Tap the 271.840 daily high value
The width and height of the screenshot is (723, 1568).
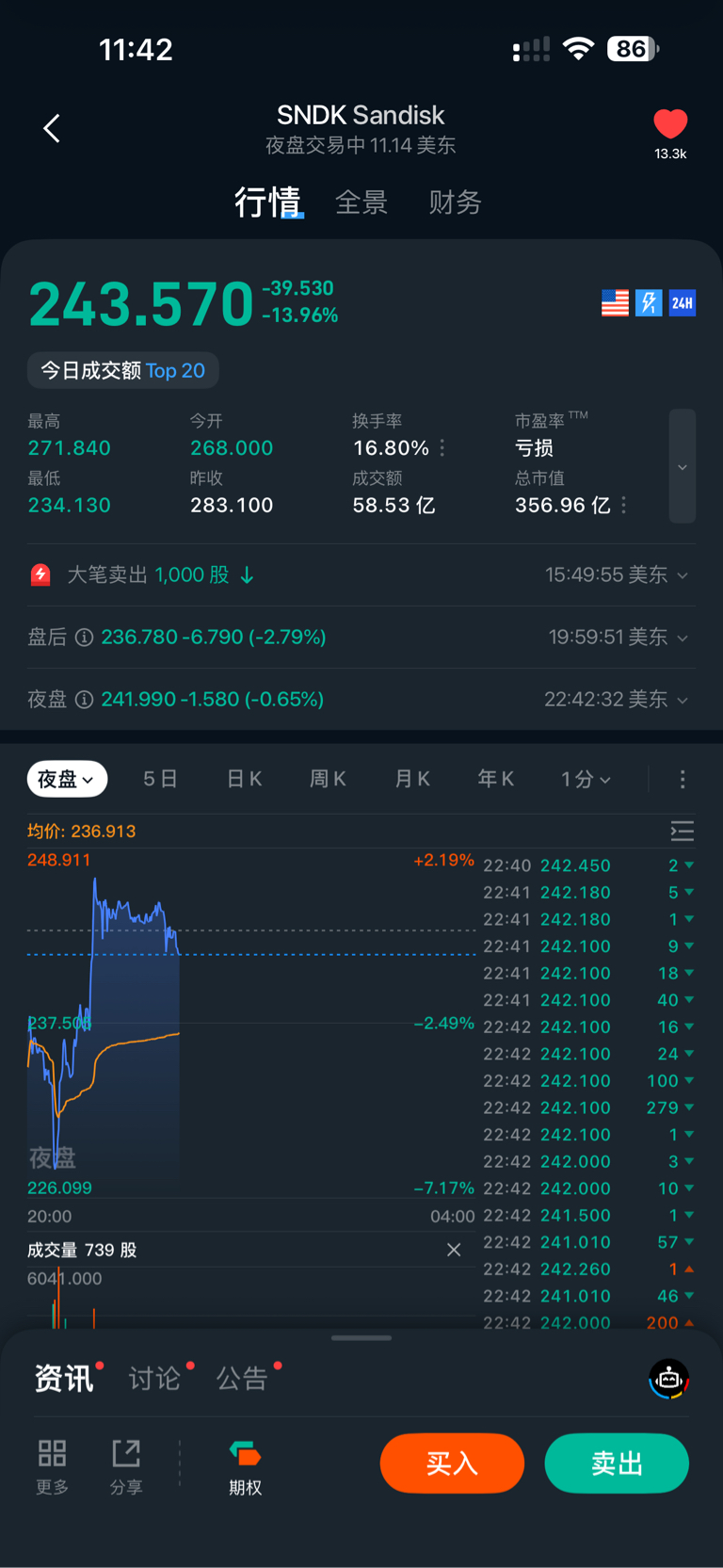click(x=70, y=448)
